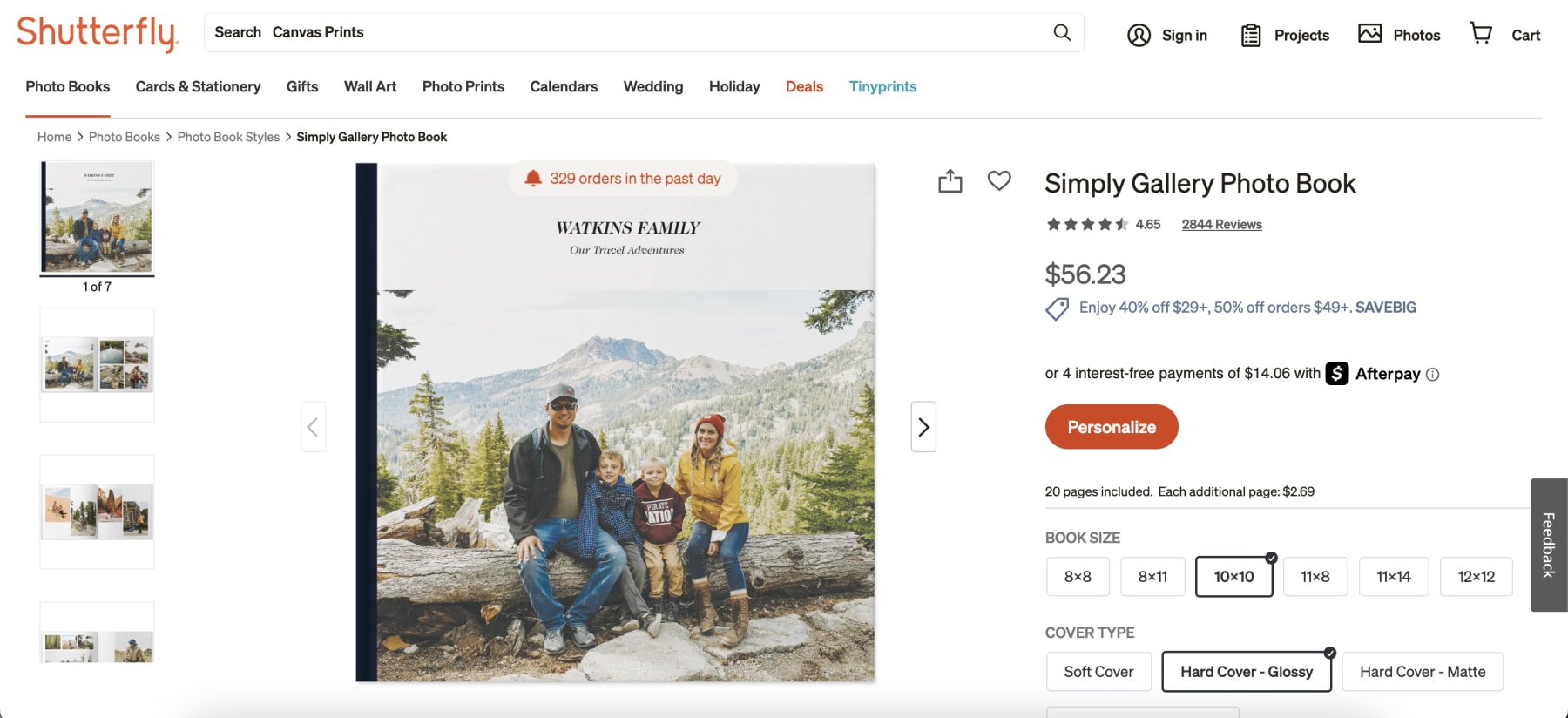
Task: Open the Projects clipboard icon
Action: click(1251, 35)
